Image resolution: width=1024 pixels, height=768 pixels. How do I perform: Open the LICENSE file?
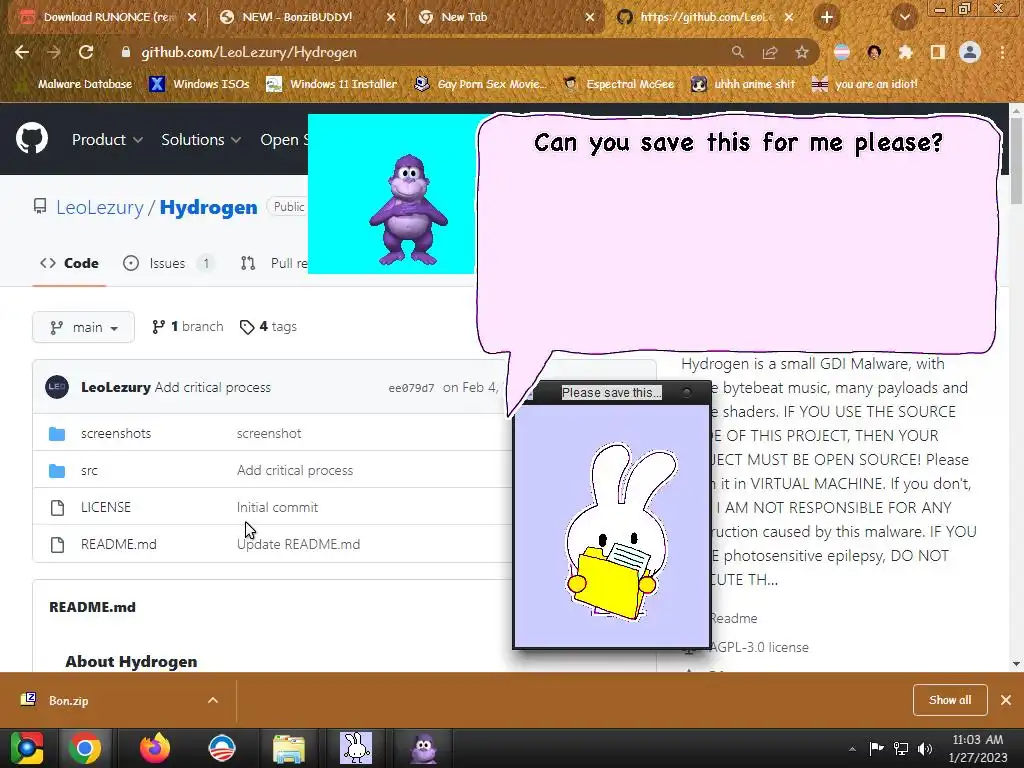[106, 507]
